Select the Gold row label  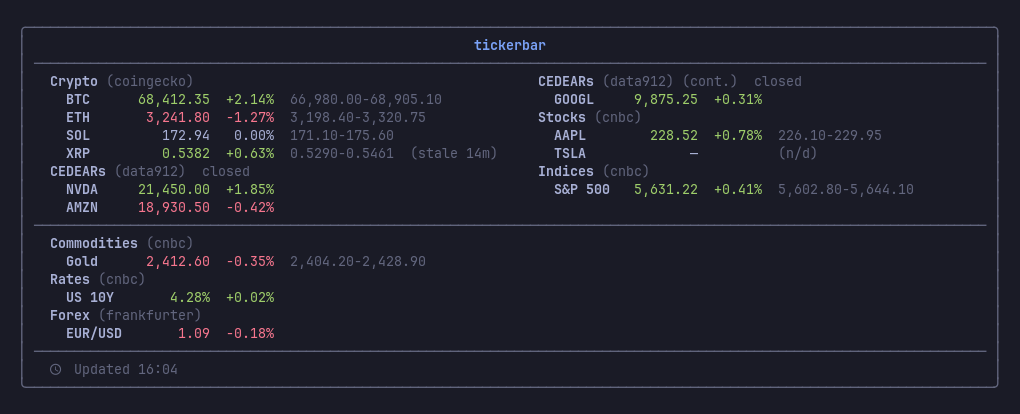click(x=82, y=262)
